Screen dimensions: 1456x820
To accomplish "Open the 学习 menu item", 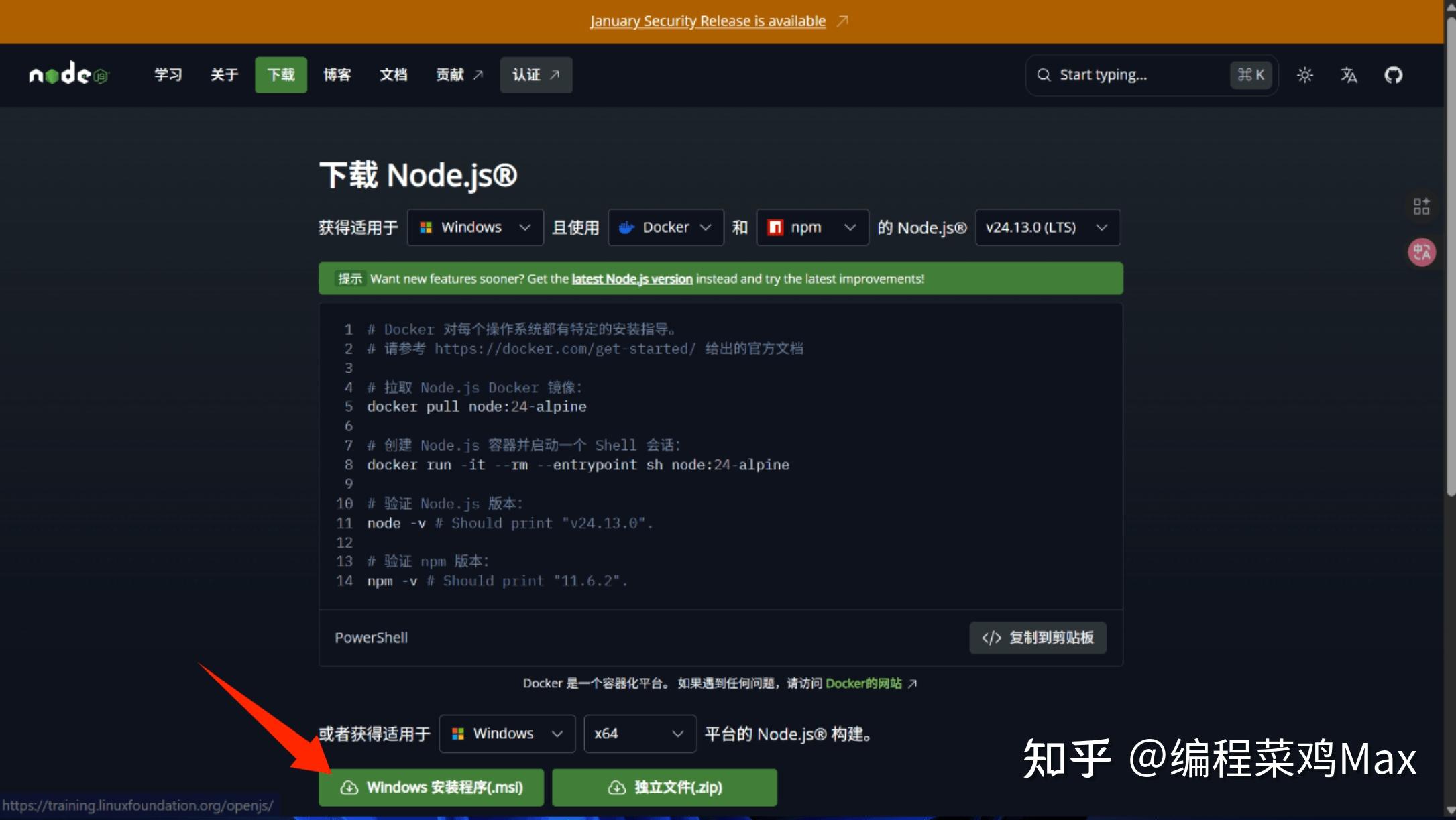I will tap(168, 74).
